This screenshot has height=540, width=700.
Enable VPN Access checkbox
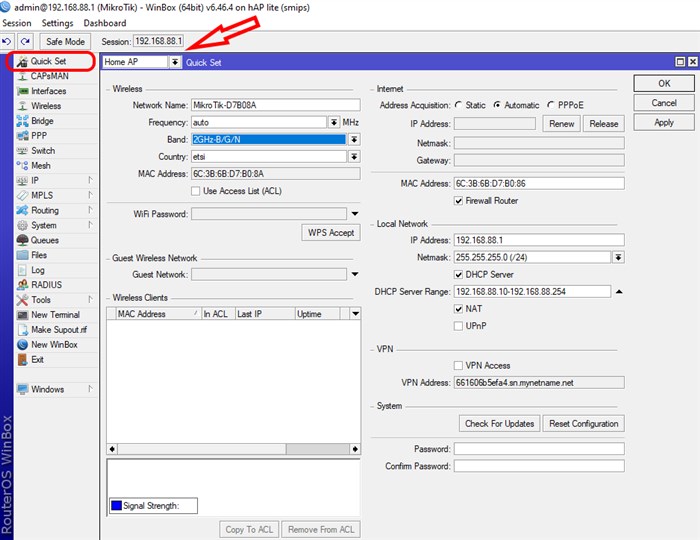click(458, 366)
